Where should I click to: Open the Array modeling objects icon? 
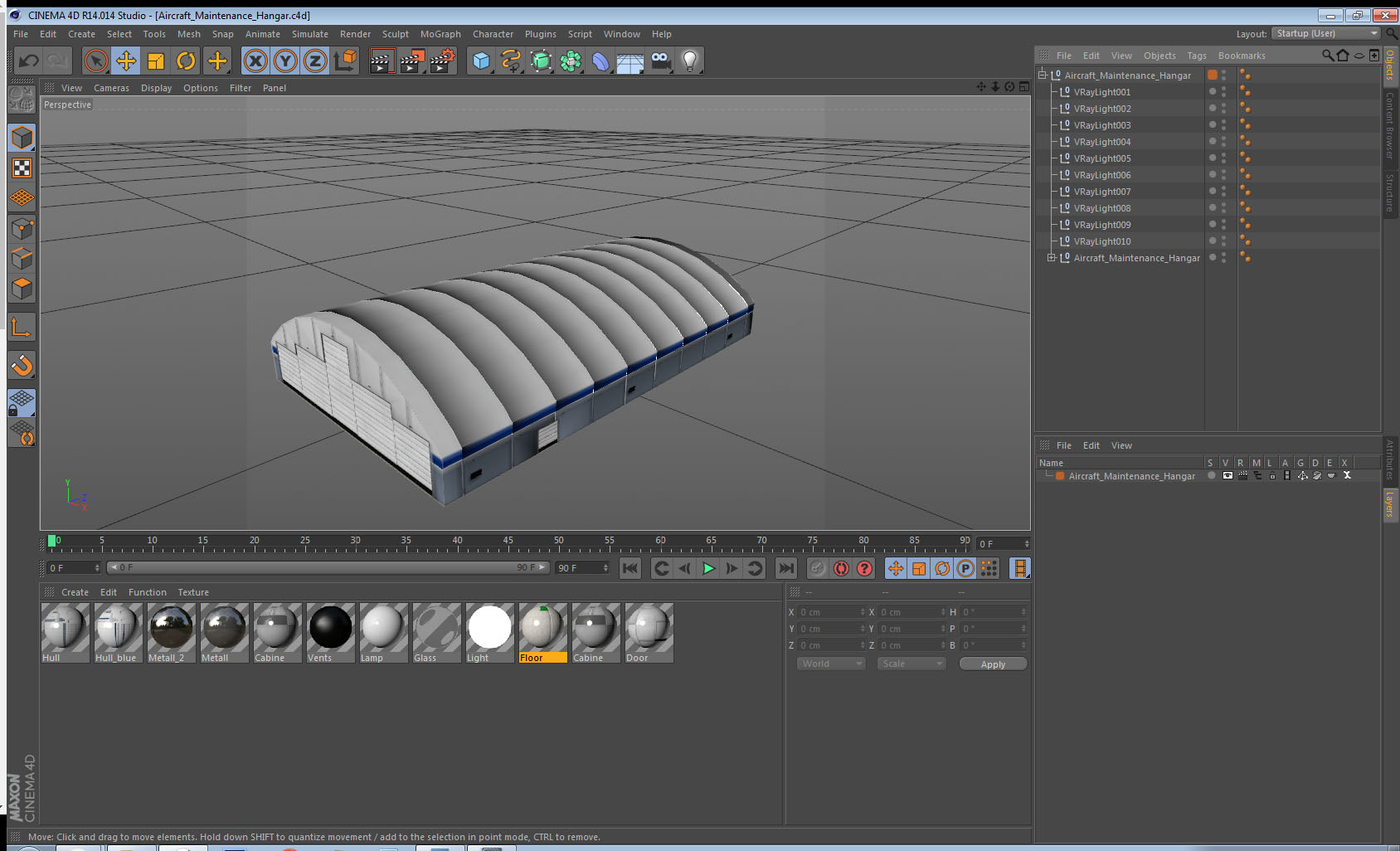[571, 61]
